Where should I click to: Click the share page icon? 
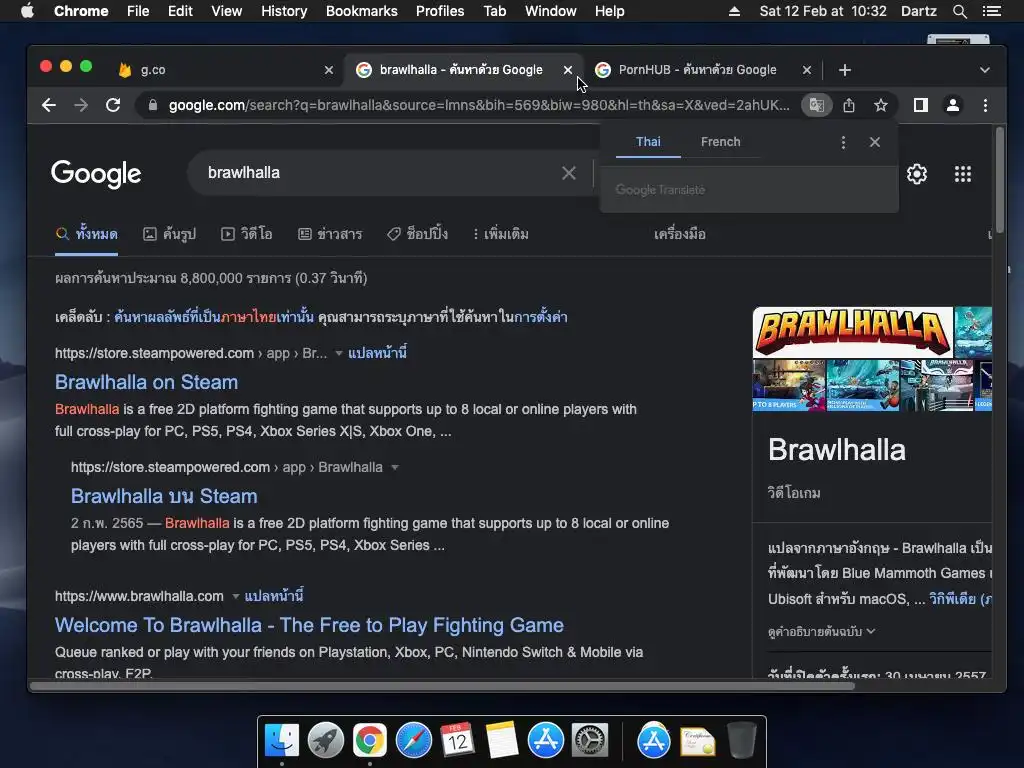849,105
